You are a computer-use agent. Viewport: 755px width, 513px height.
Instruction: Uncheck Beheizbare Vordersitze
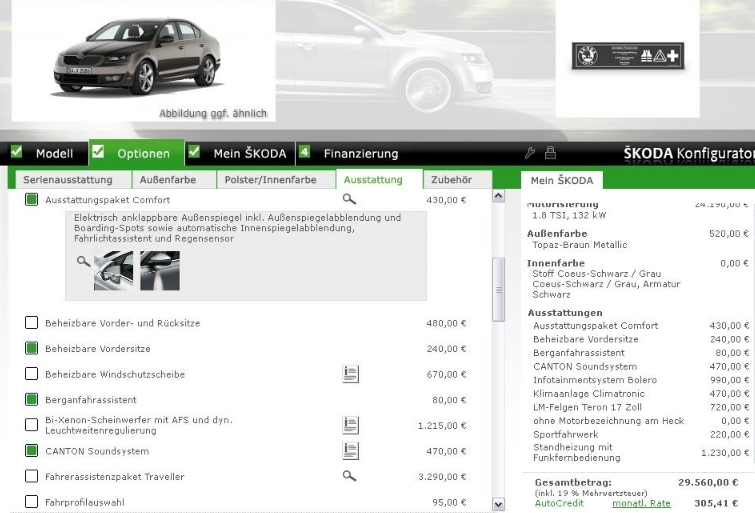pos(31,348)
